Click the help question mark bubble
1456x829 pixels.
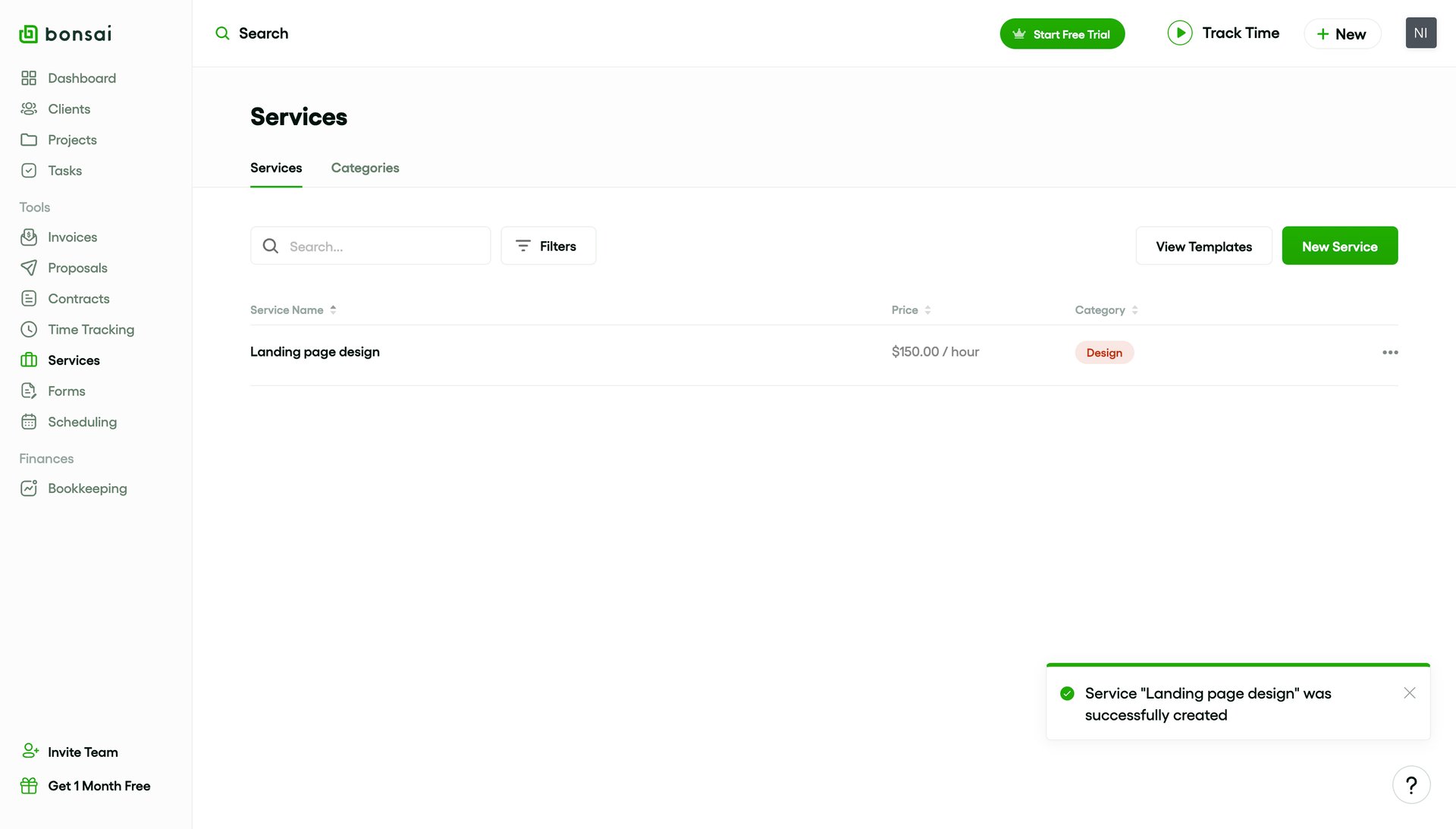click(x=1411, y=784)
